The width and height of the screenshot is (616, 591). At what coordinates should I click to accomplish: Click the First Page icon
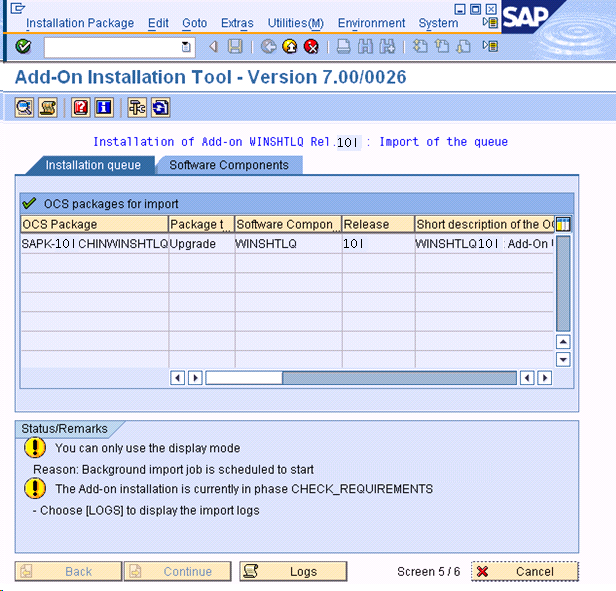point(420,47)
